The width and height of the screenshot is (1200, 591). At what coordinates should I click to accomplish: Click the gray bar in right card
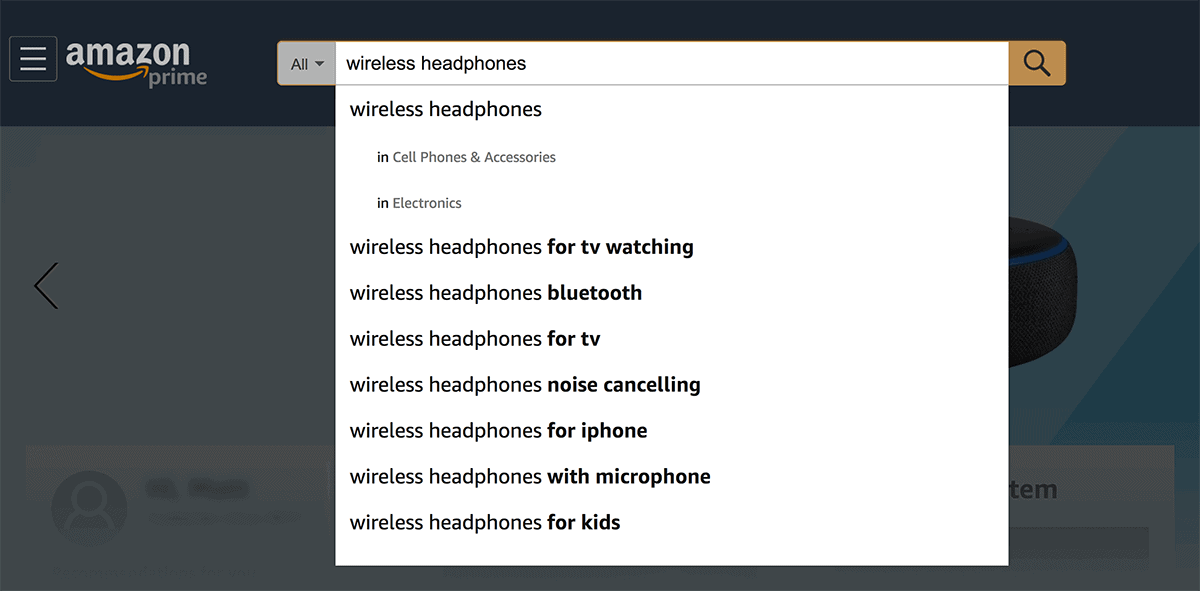point(1078,543)
